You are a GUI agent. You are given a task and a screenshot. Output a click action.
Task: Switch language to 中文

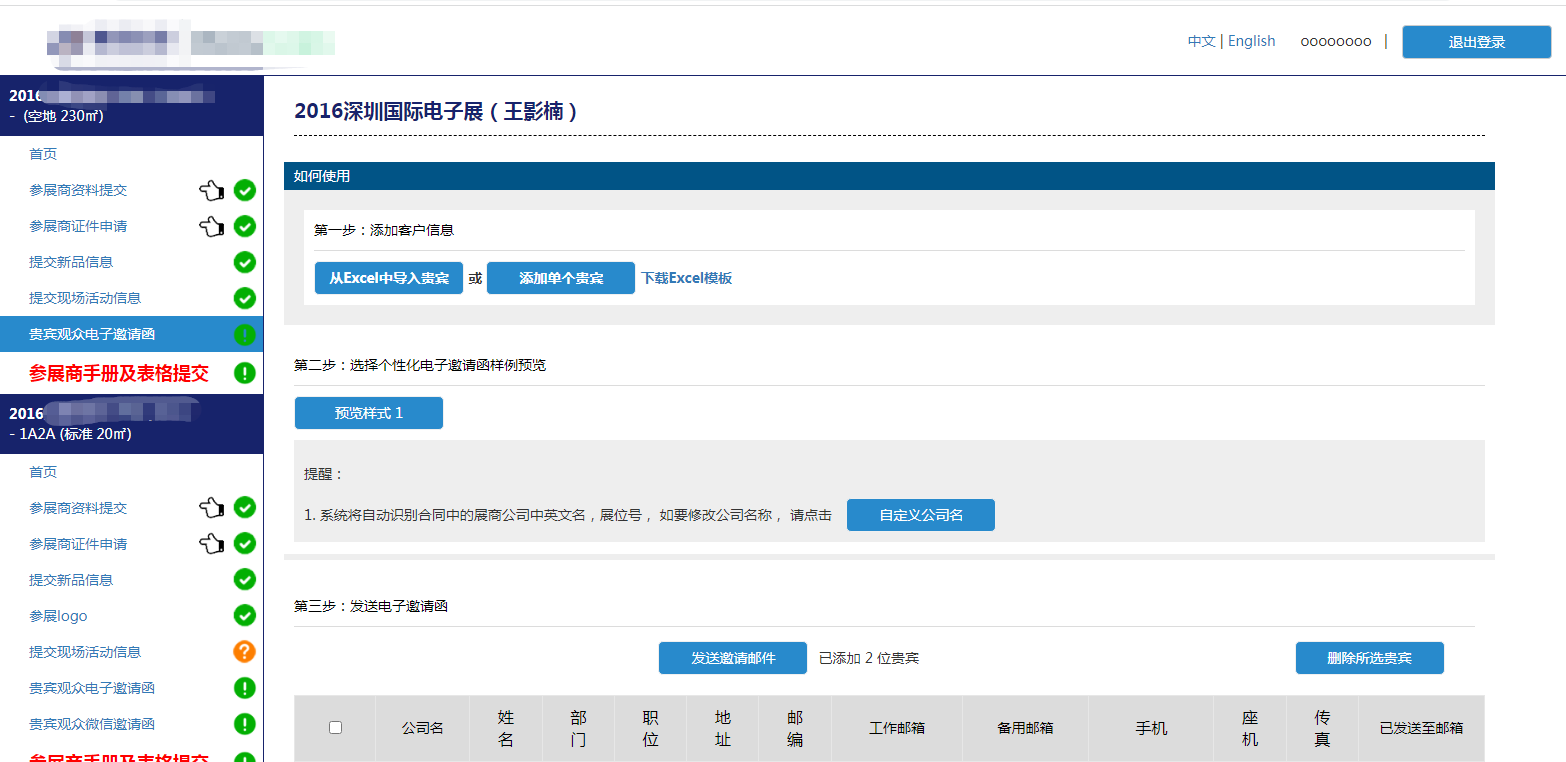1201,41
